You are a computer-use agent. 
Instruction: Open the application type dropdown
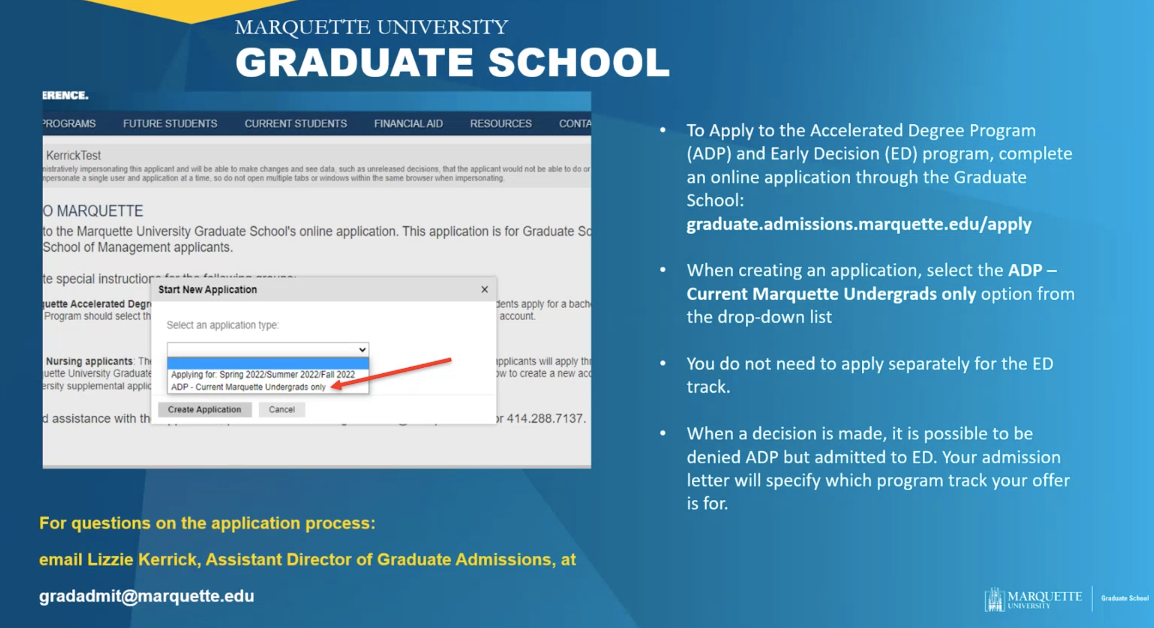pos(268,349)
